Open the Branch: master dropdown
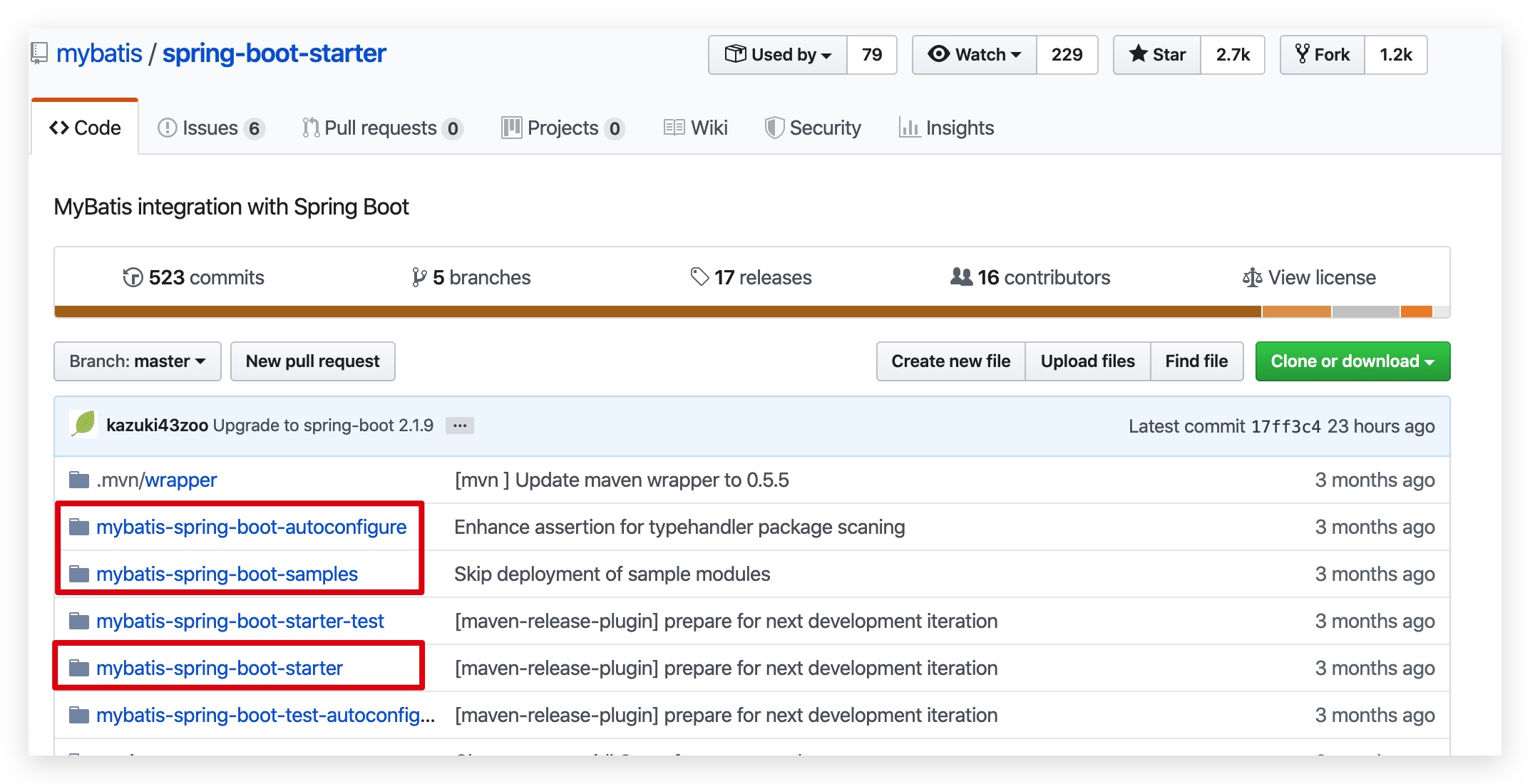 138,361
